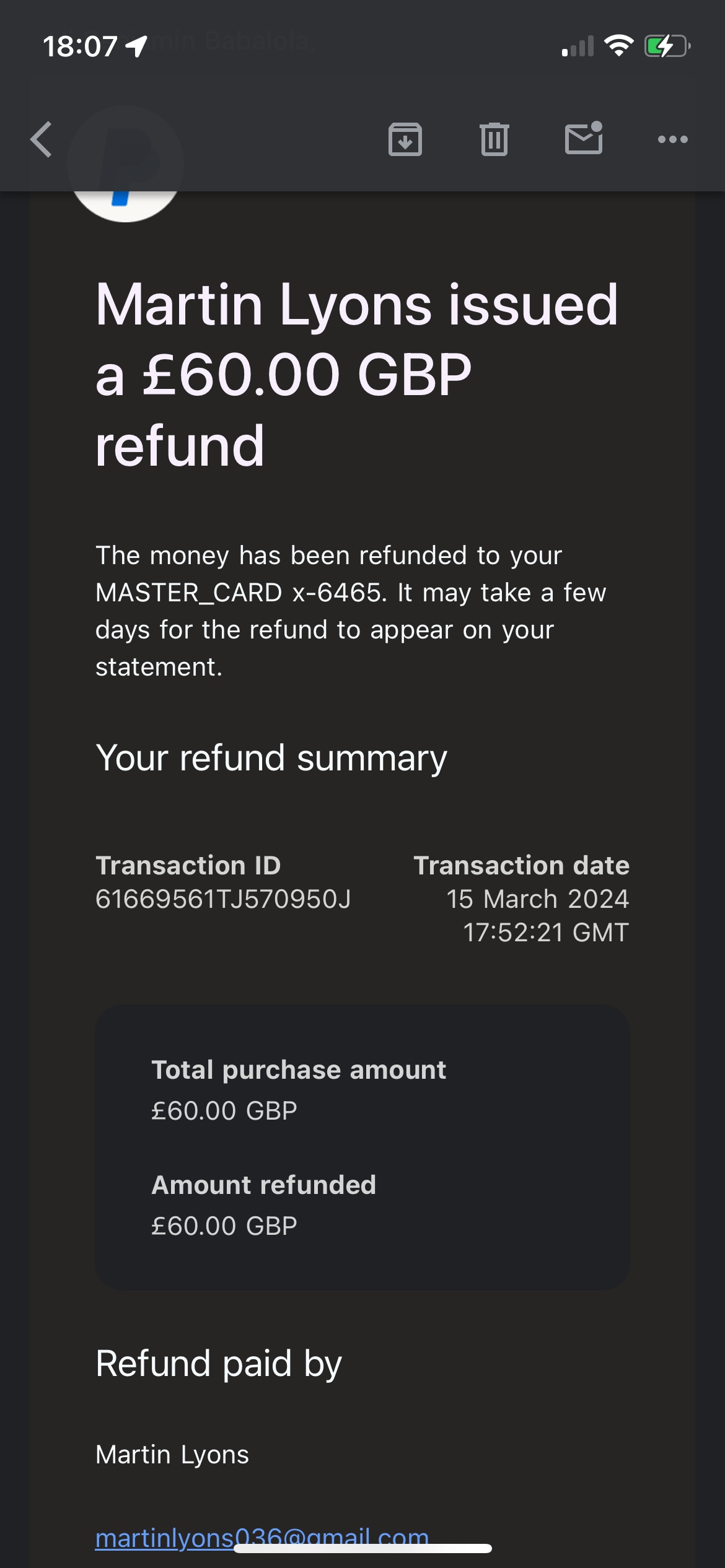Tap the Wi-Fi status icon
This screenshot has height=1568, width=725.
click(618, 46)
